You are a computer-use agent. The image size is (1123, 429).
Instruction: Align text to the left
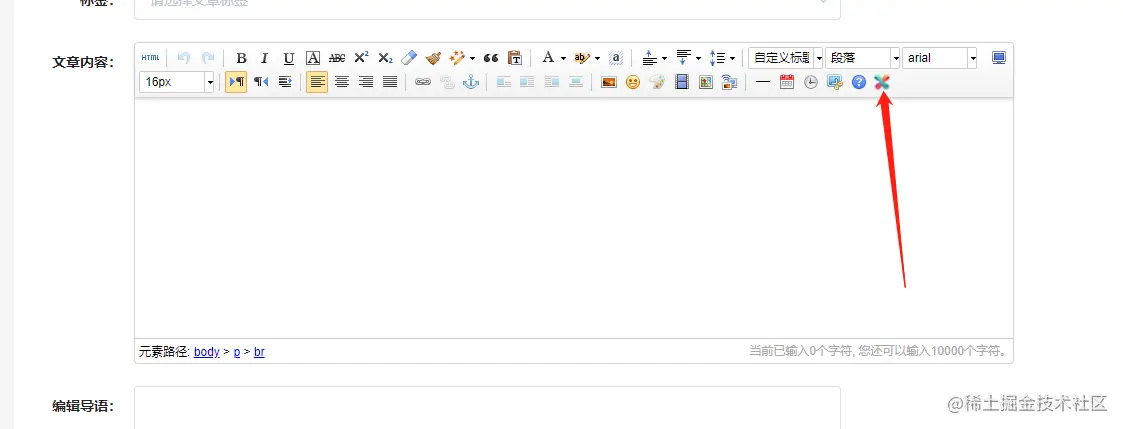(317, 82)
